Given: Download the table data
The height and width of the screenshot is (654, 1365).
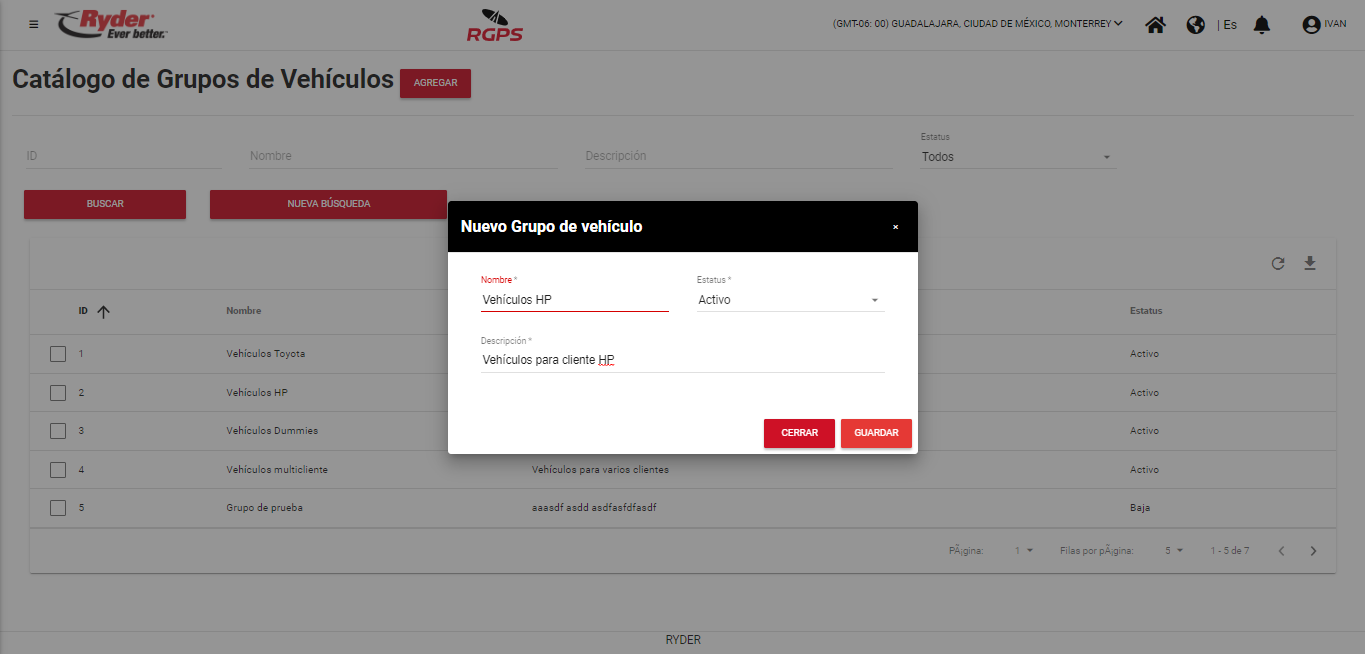Looking at the screenshot, I should coord(1310,264).
